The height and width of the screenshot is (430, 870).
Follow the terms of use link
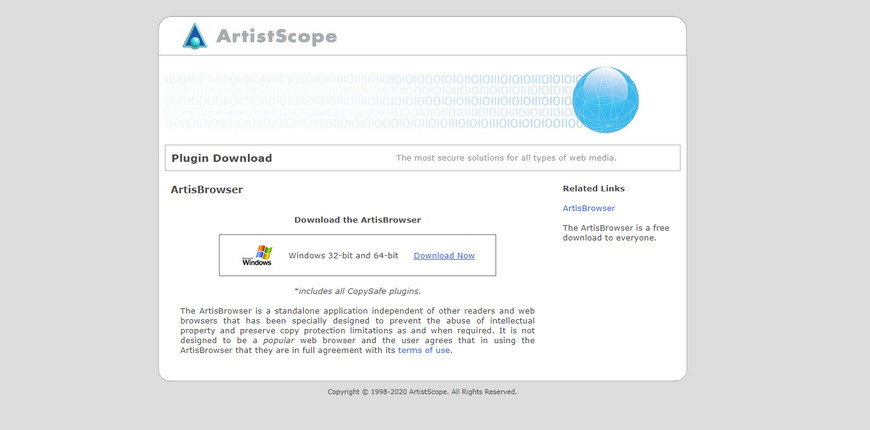click(424, 351)
